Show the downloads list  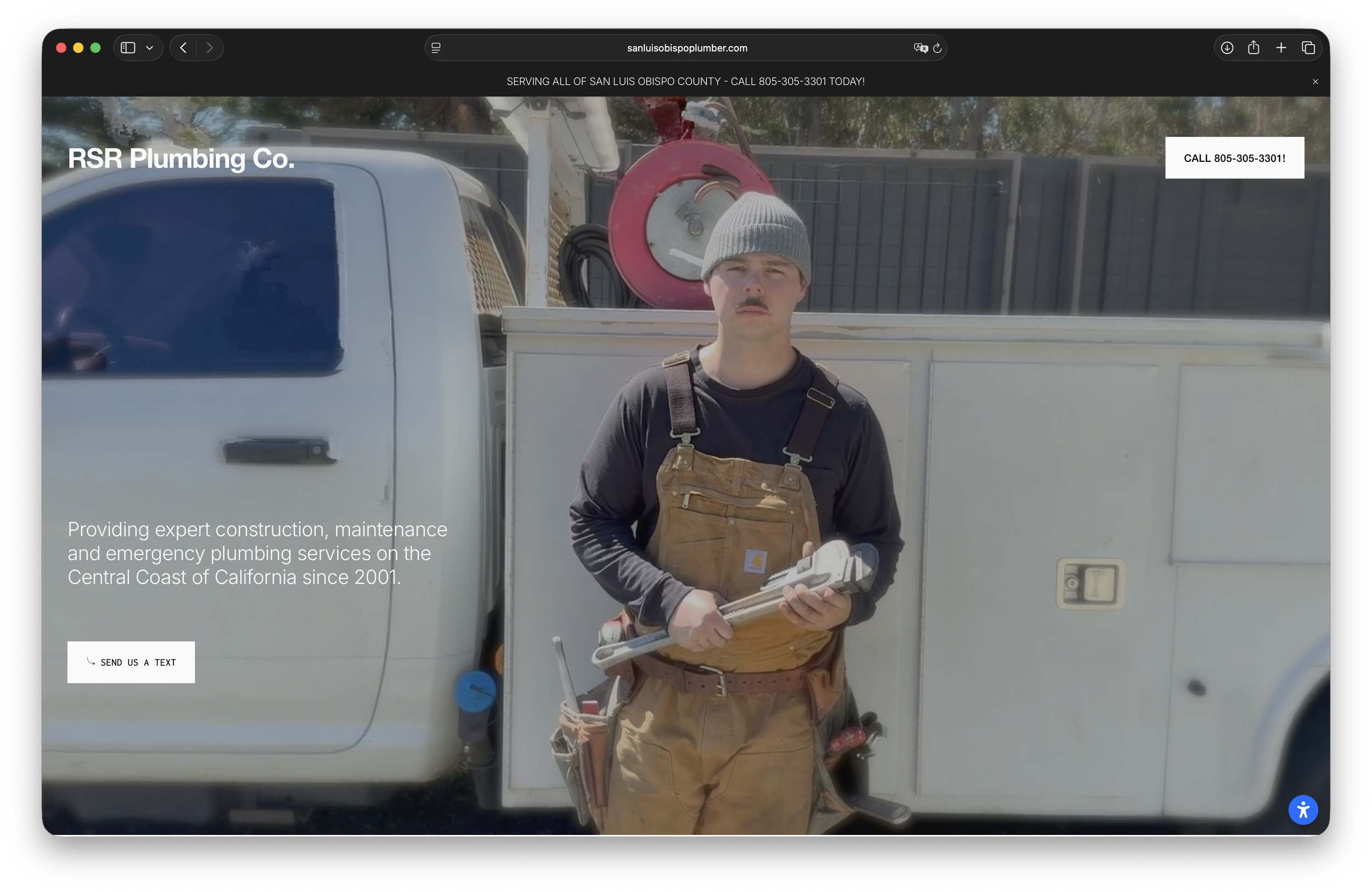pyautogui.click(x=1227, y=48)
